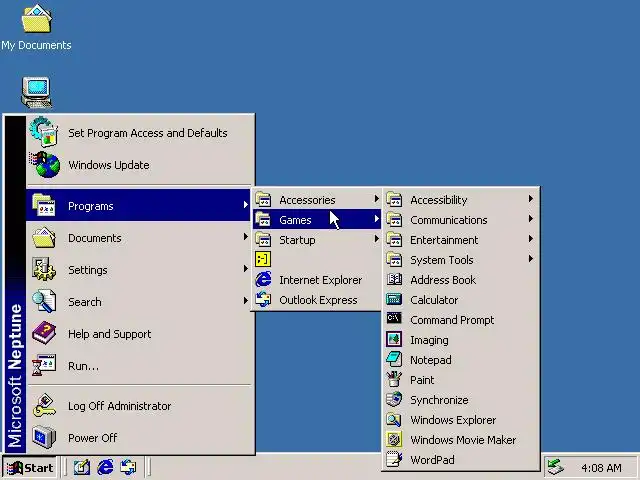Click the system tray network icon
Image resolution: width=640 pixels, height=480 pixels.
click(x=556, y=467)
